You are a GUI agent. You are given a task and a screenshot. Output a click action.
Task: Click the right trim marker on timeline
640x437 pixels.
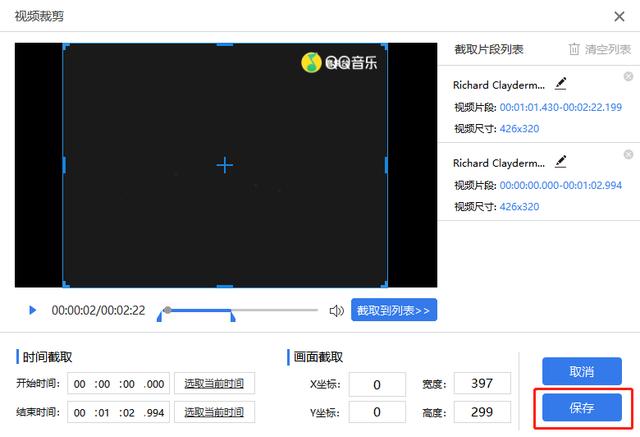click(233, 316)
